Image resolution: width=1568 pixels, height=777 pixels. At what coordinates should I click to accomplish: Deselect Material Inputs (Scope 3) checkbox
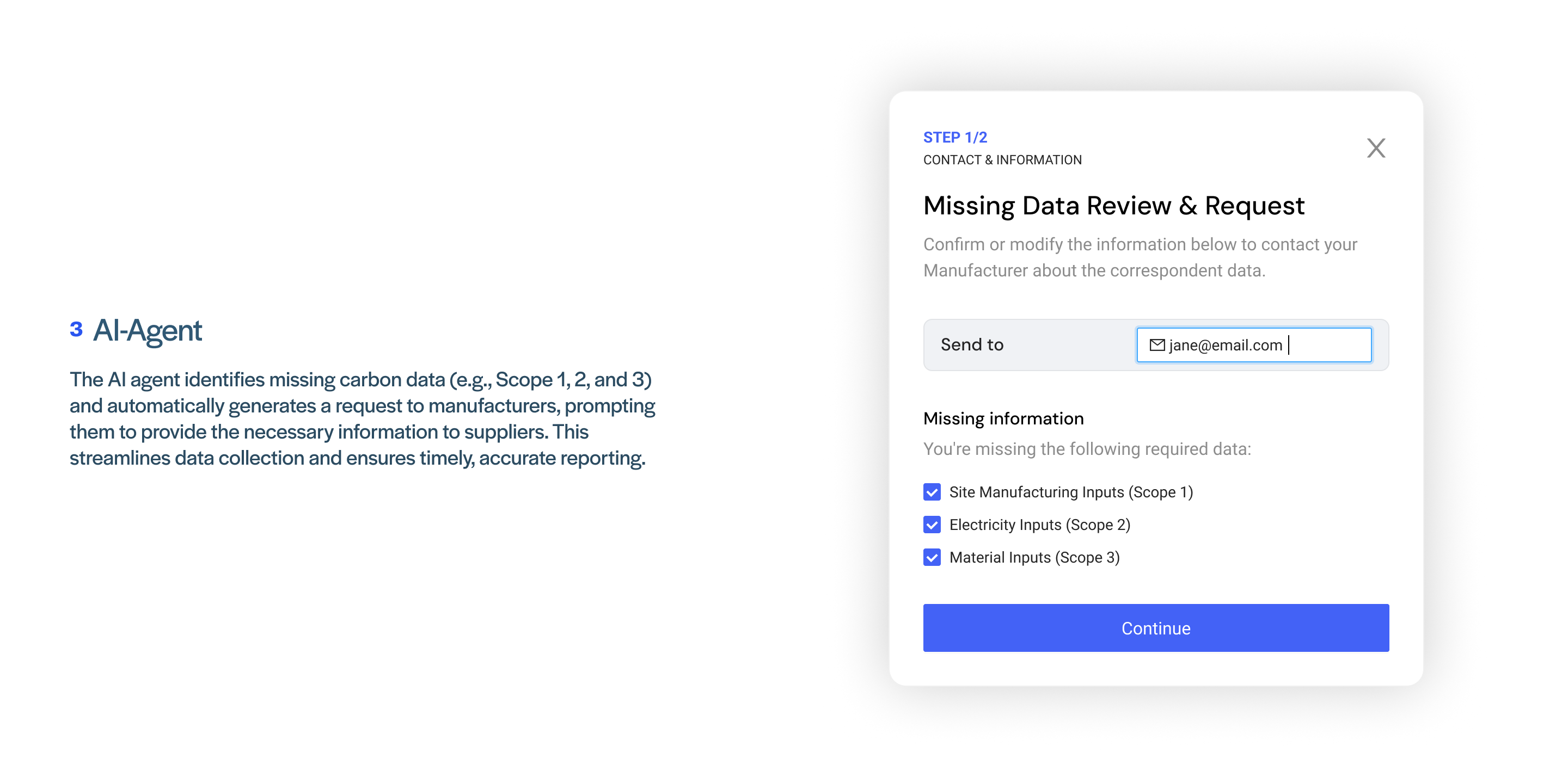pos(932,557)
